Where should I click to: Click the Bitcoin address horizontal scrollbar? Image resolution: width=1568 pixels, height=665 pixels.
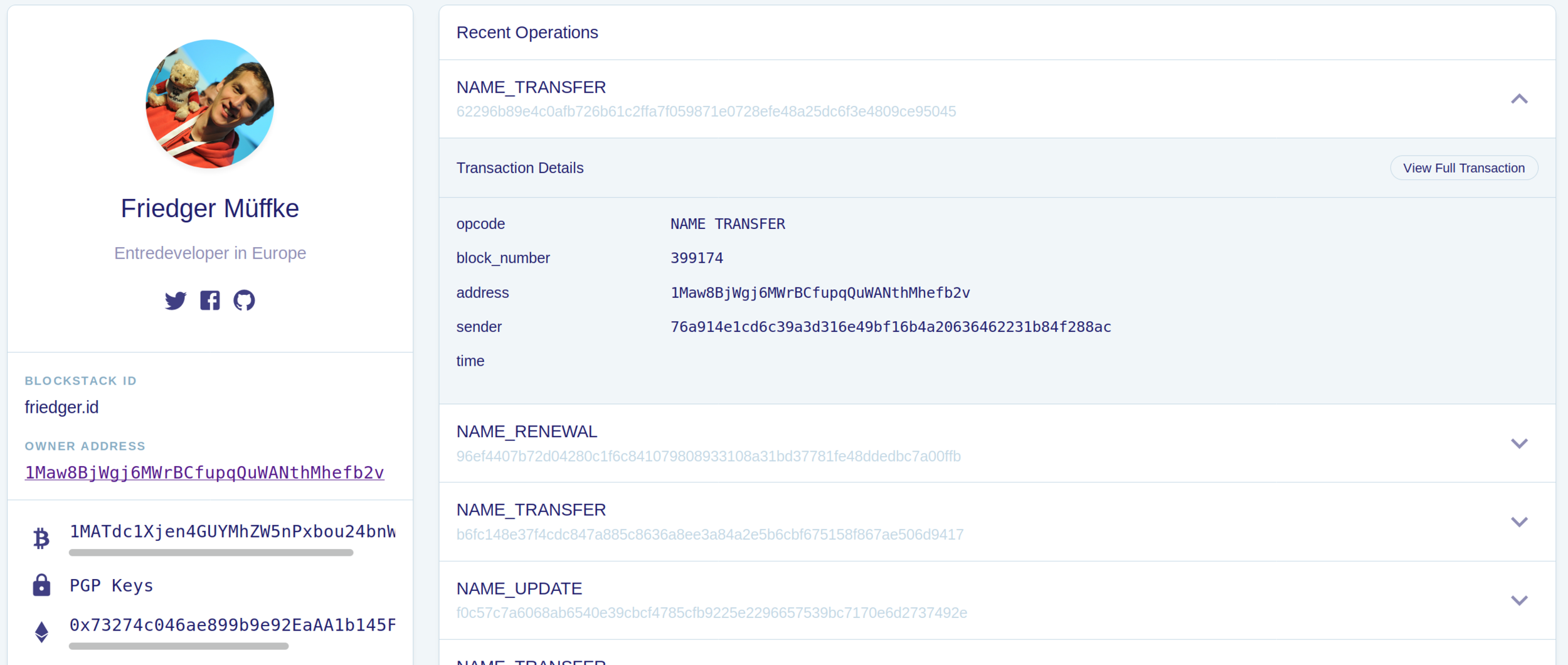point(211,553)
